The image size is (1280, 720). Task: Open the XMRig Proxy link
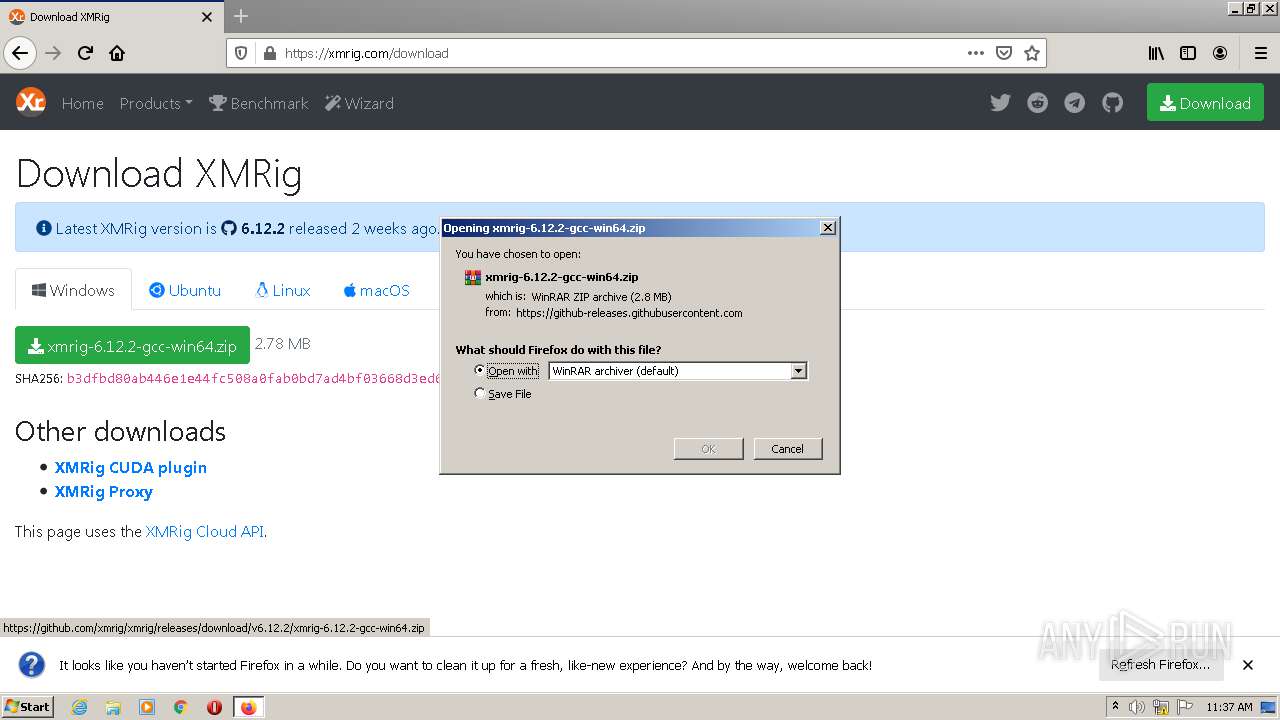point(104,491)
